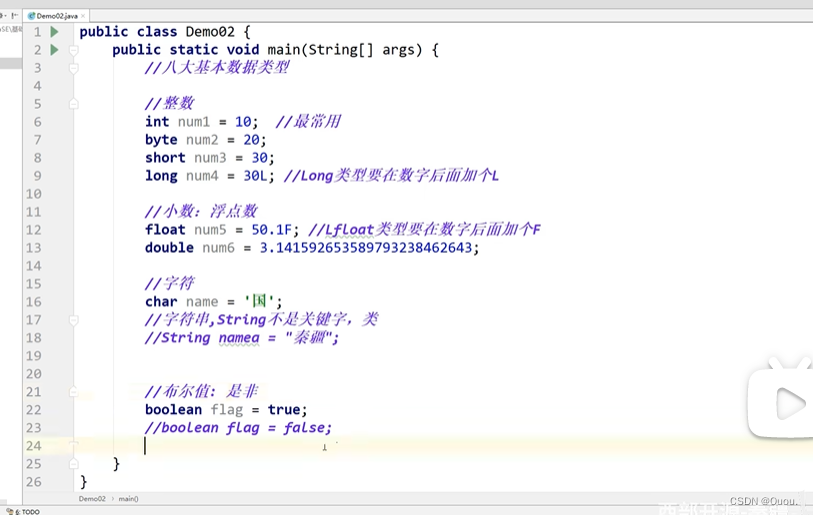Click the comment //八大基本数据类型
The image size is (813, 515).
217,67
